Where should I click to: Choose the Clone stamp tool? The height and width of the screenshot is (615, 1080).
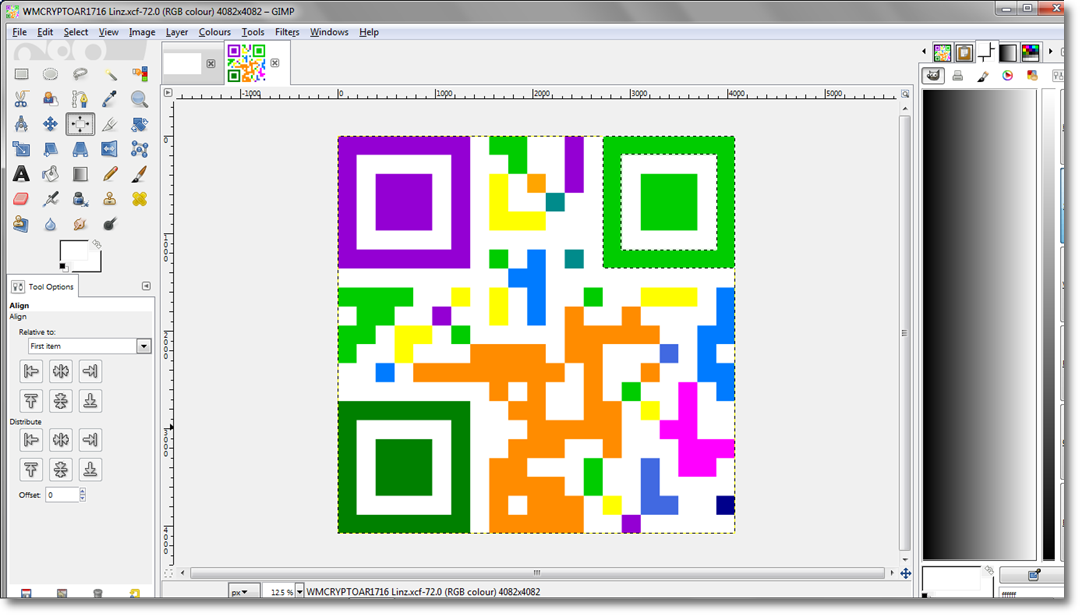110,199
